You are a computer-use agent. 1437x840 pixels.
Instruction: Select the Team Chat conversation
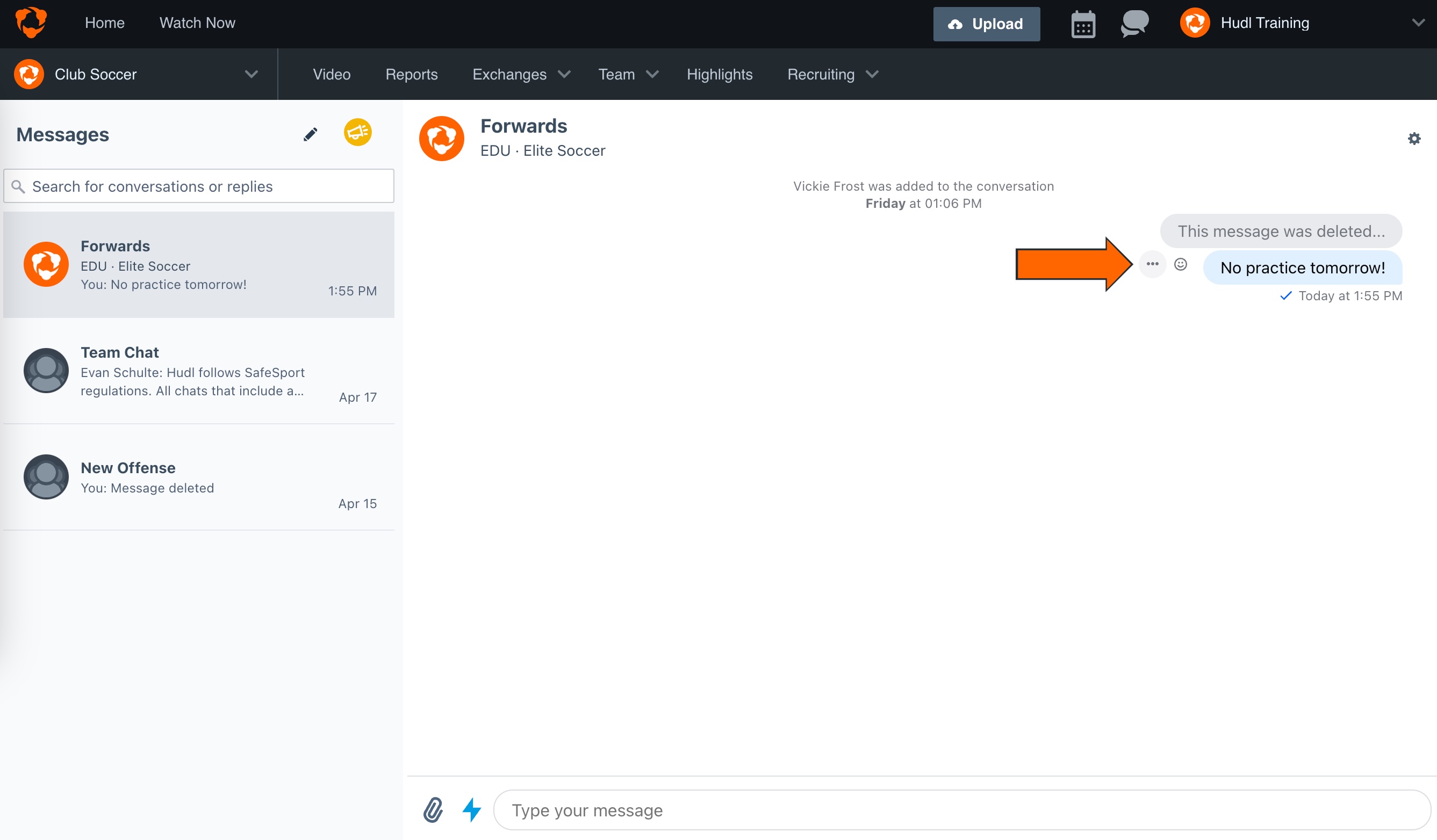click(198, 371)
